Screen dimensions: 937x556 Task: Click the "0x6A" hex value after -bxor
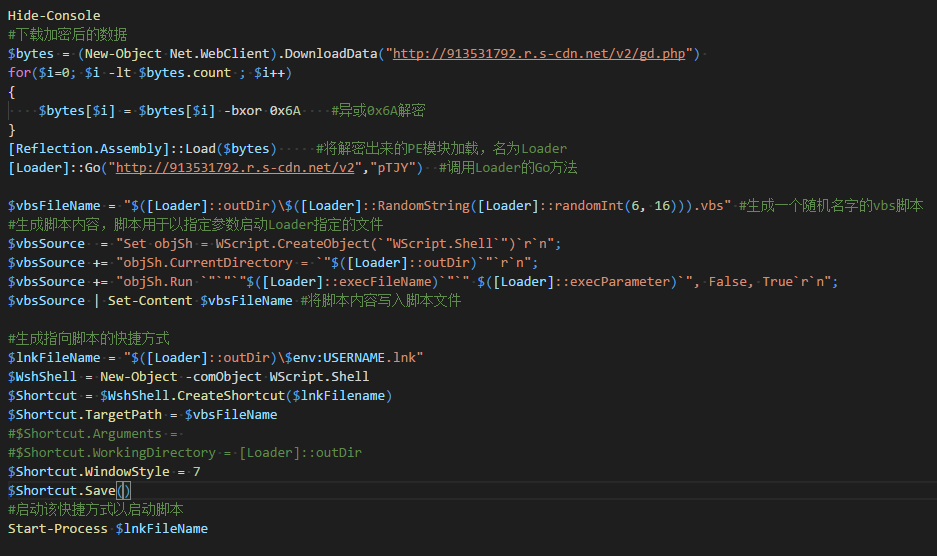pyautogui.click(x=285, y=111)
